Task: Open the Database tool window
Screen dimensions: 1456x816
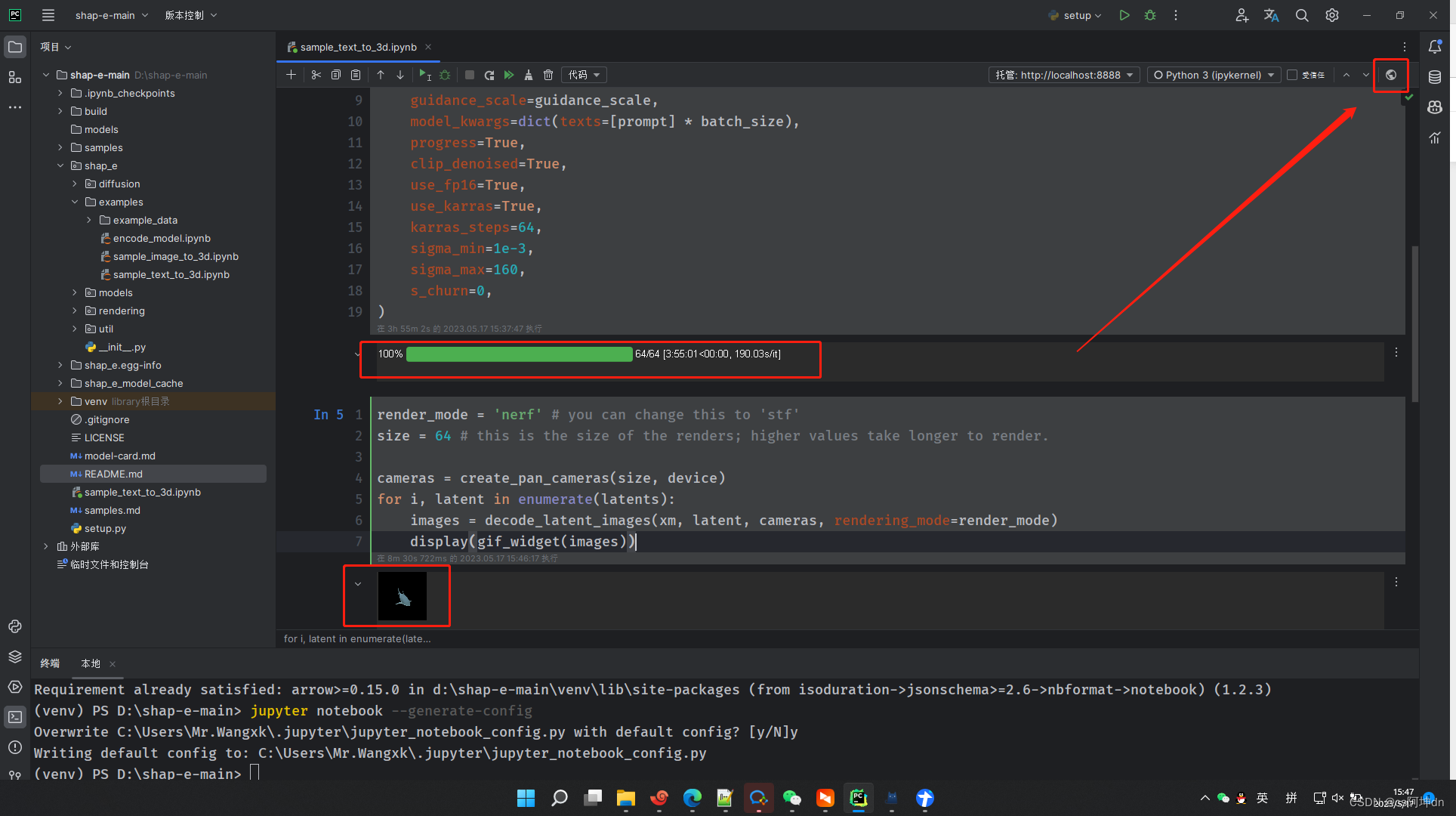Action: [x=1435, y=76]
